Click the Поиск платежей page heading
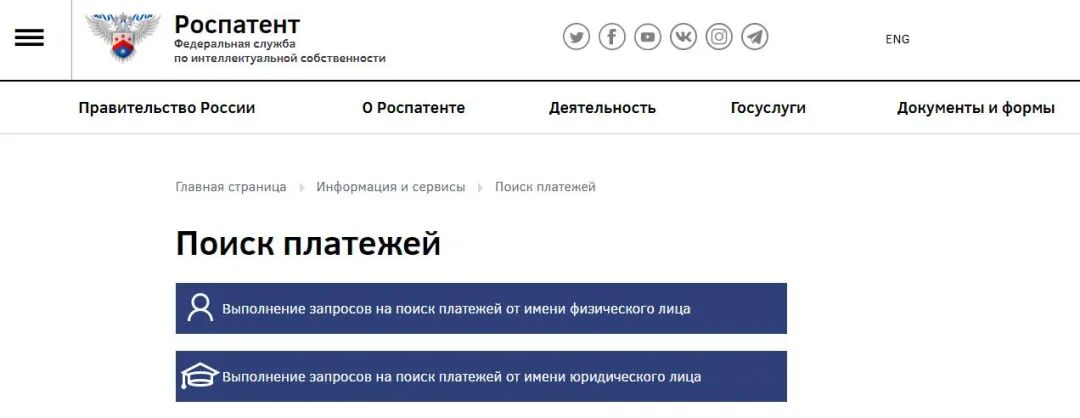The image size is (1080, 418). [308, 244]
